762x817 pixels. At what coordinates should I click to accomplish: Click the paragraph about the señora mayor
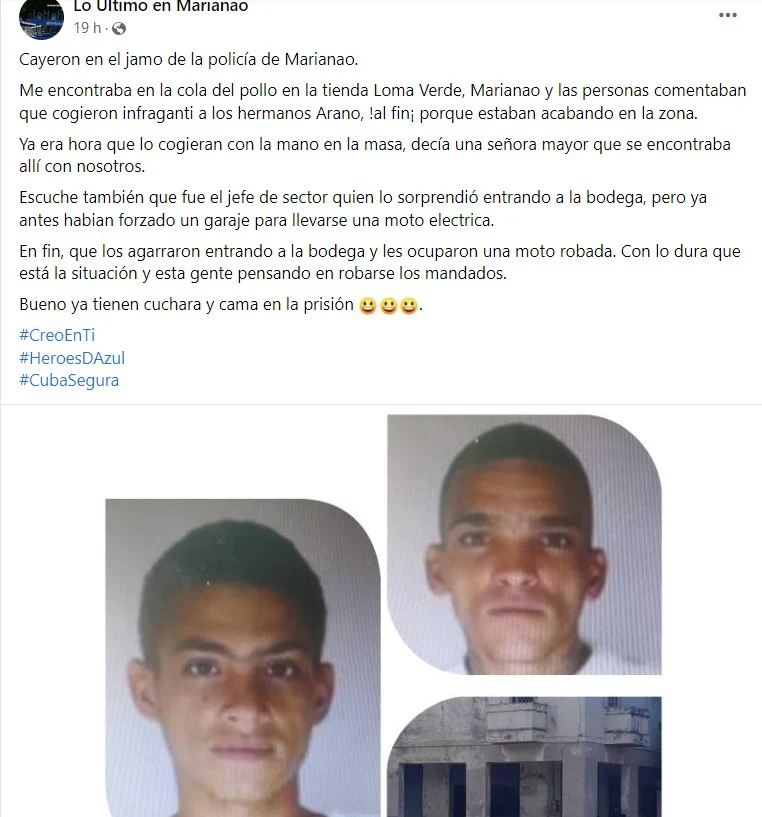(x=375, y=155)
